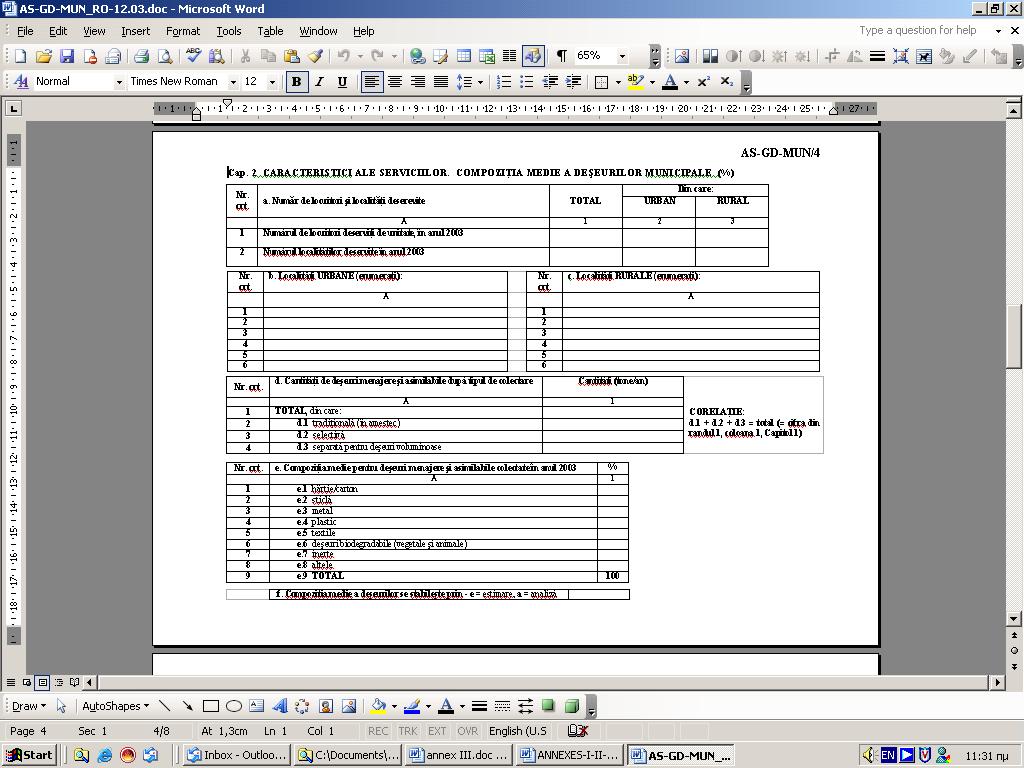Screen dimensions: 1024x768
Task: Activate the Format Painter brush
Action: pos(315,56)
